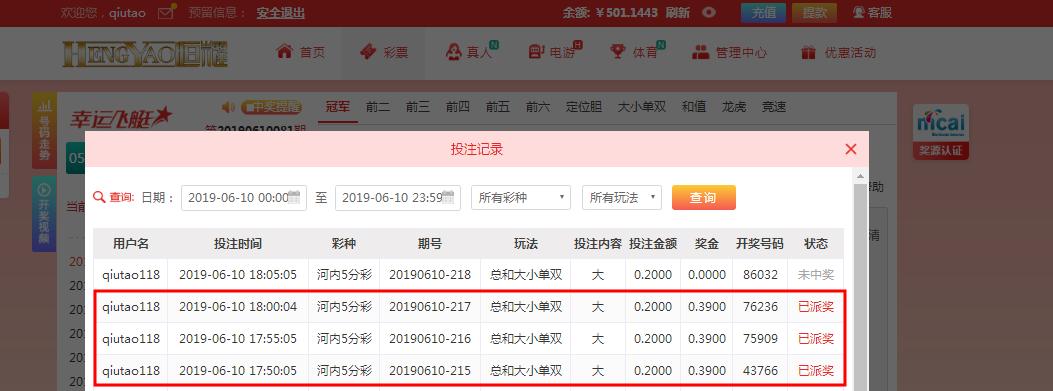
Task: Toggle balance visibility eye icon
Action: [709, 12]
